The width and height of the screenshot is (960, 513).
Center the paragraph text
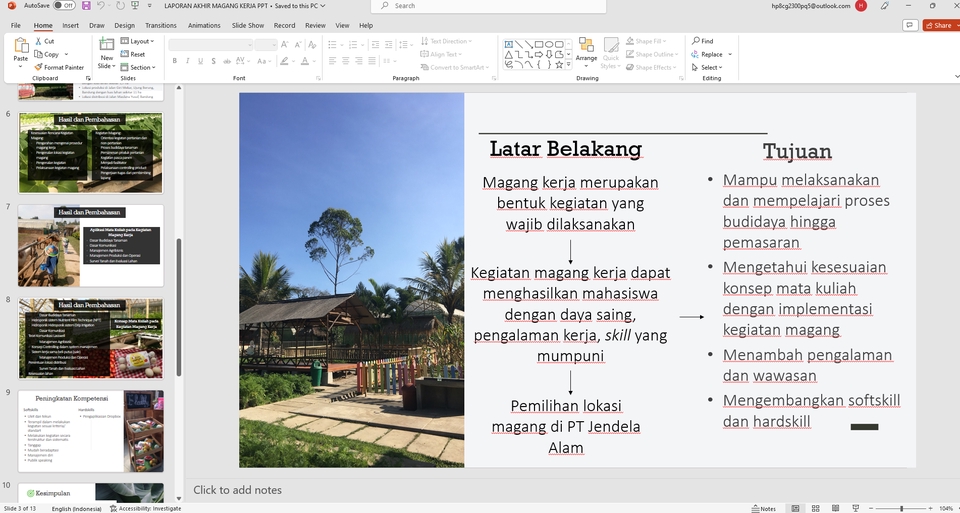(346, 61)
